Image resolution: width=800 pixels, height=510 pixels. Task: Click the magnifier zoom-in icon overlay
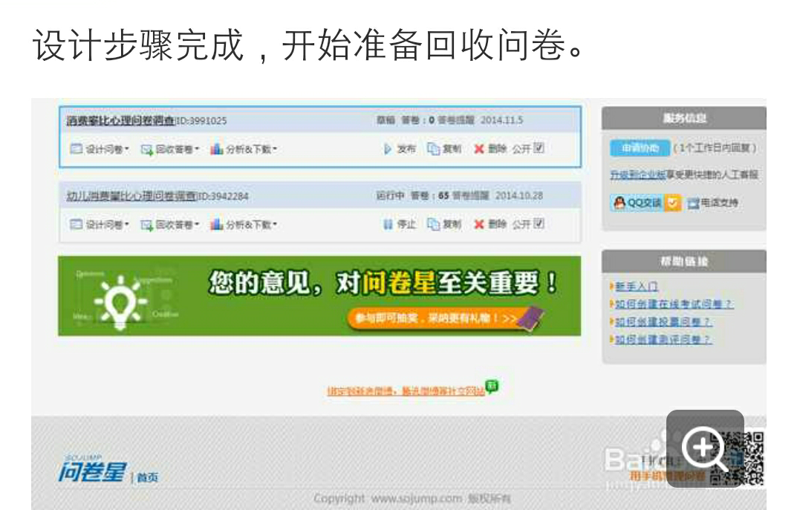(x=705, y=448)
